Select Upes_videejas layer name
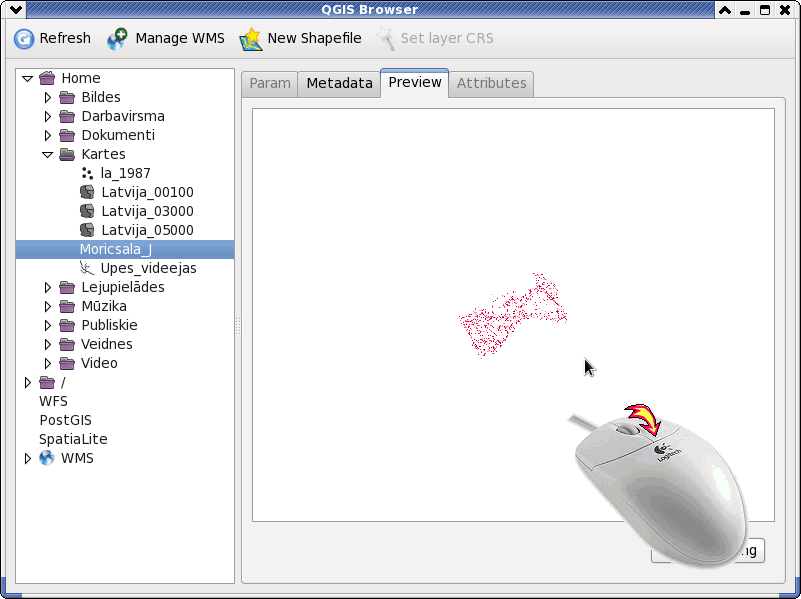 (x=148, y=268)
